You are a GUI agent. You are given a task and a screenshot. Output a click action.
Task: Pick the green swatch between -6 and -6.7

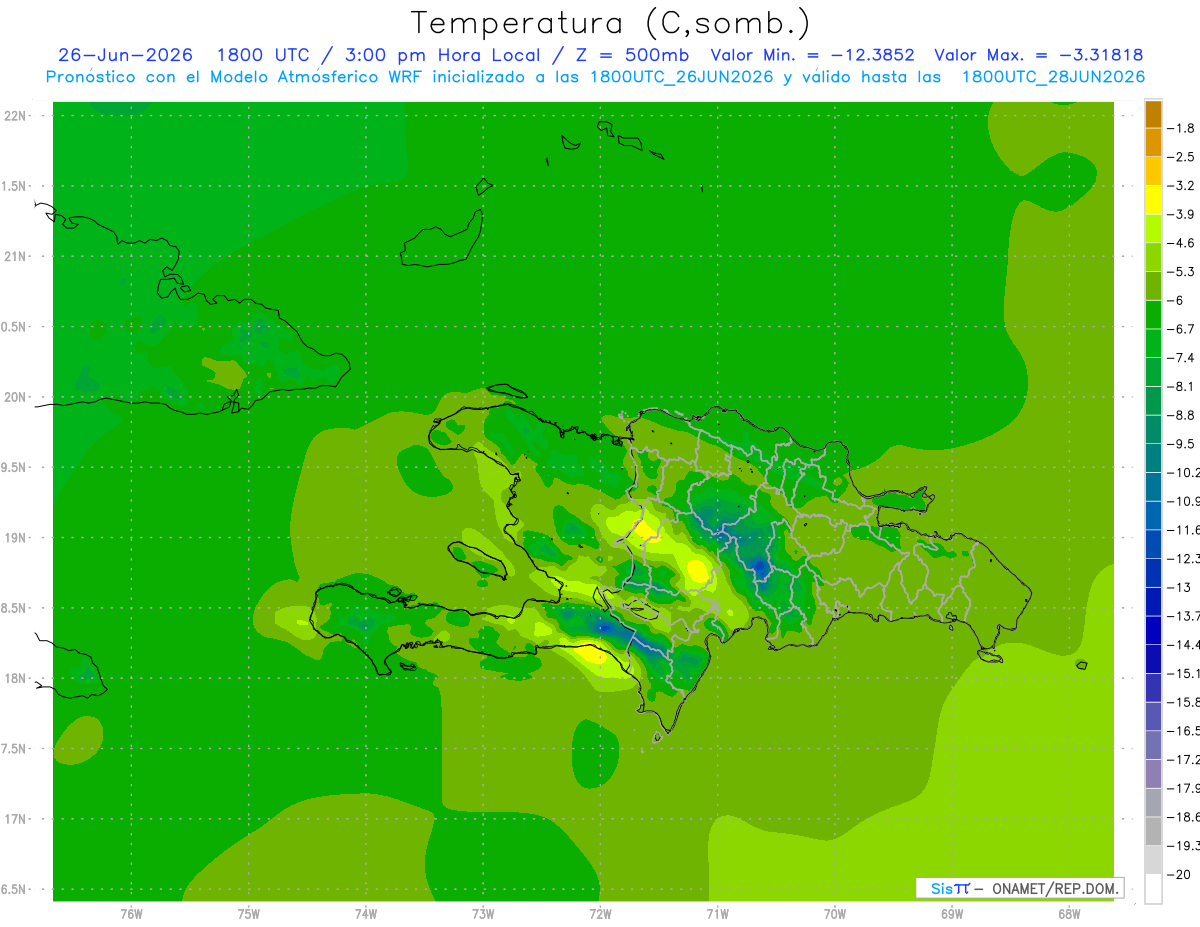[1153, 314]
